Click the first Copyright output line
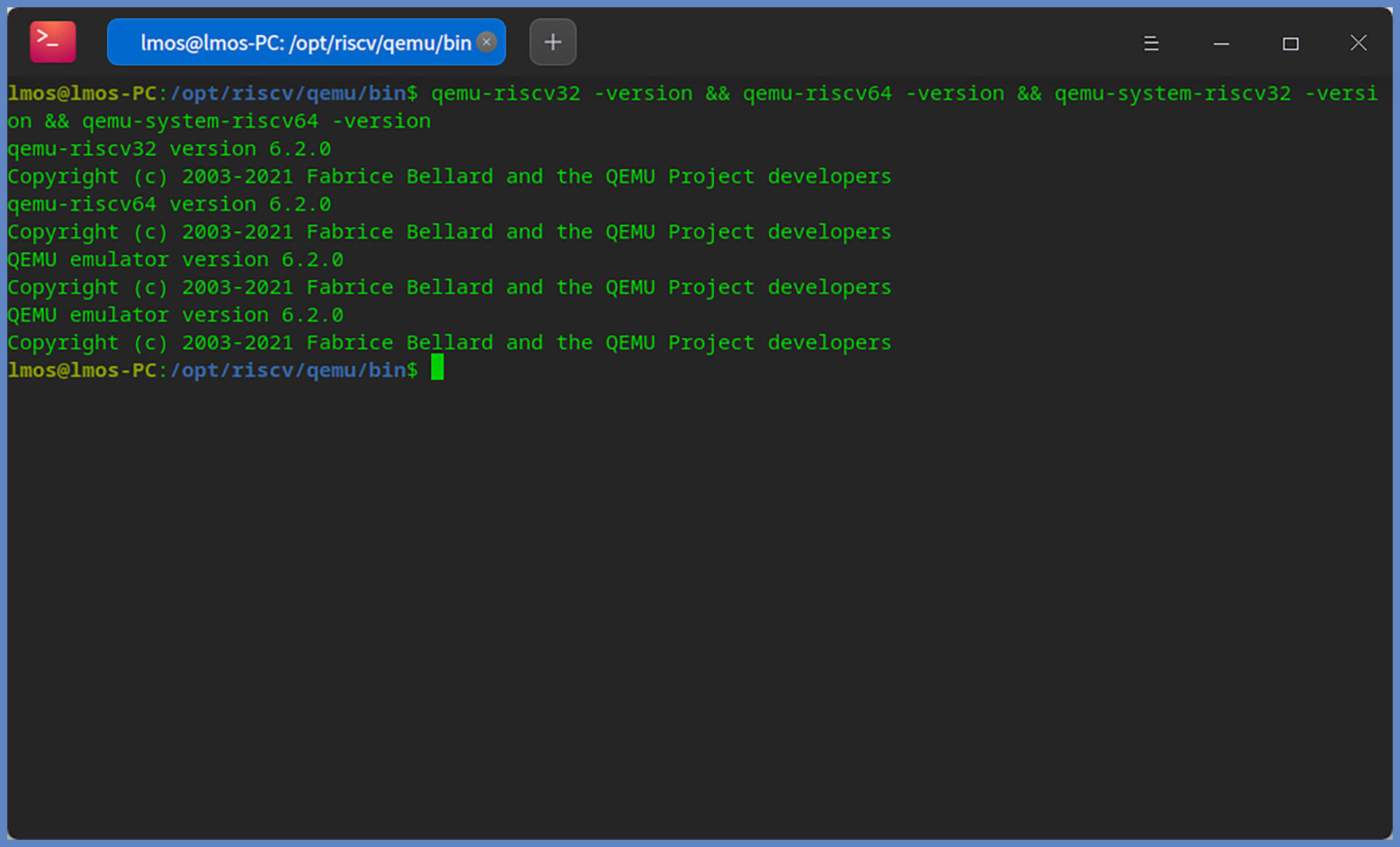This screenshot has width=1400, height=847. [x=449, y=177]
